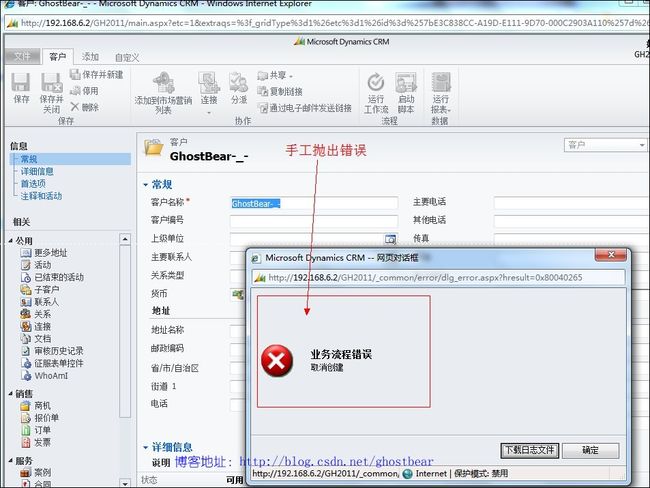The image size is (650, 488).
Task: Open 发票 under 销售
Action: pyautogui.click(x=36, y=442)
